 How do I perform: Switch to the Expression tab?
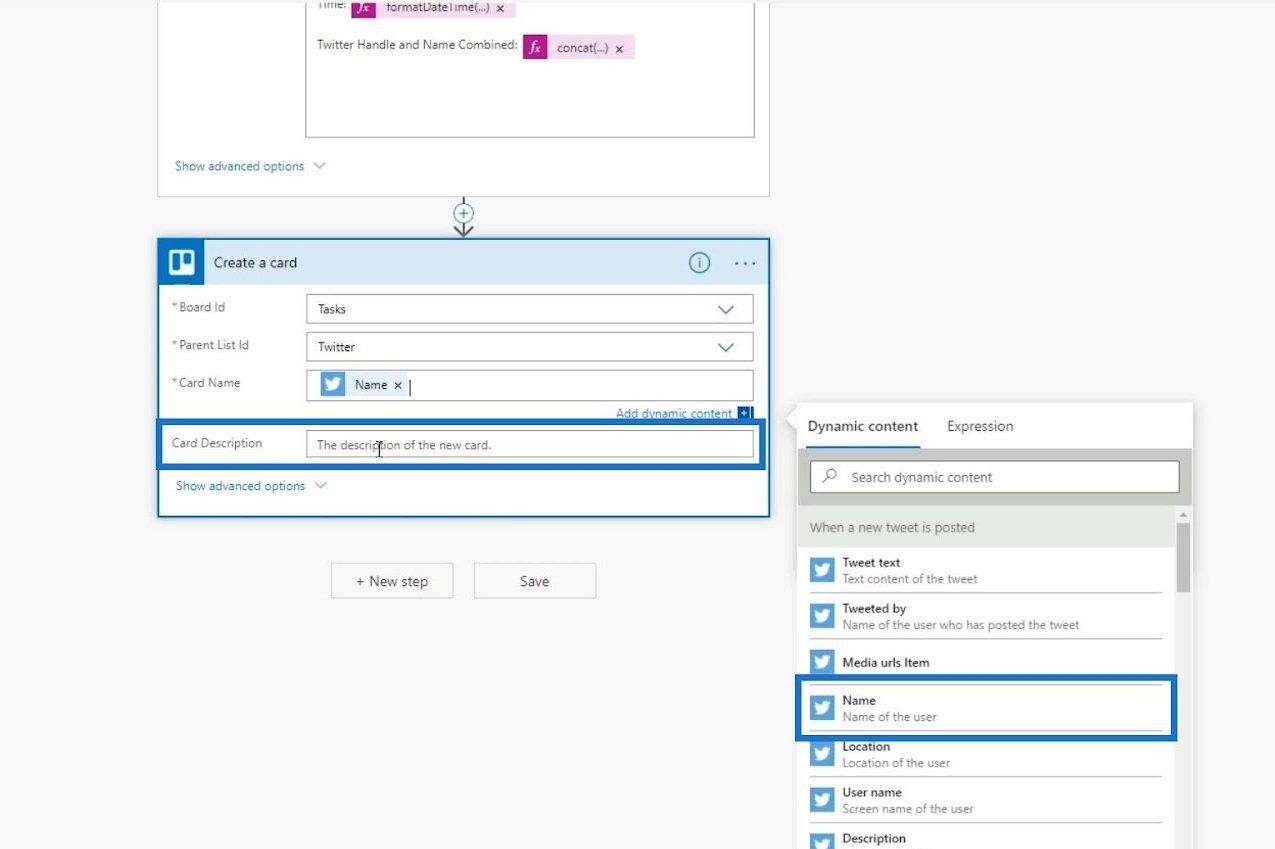pos(980,426)
